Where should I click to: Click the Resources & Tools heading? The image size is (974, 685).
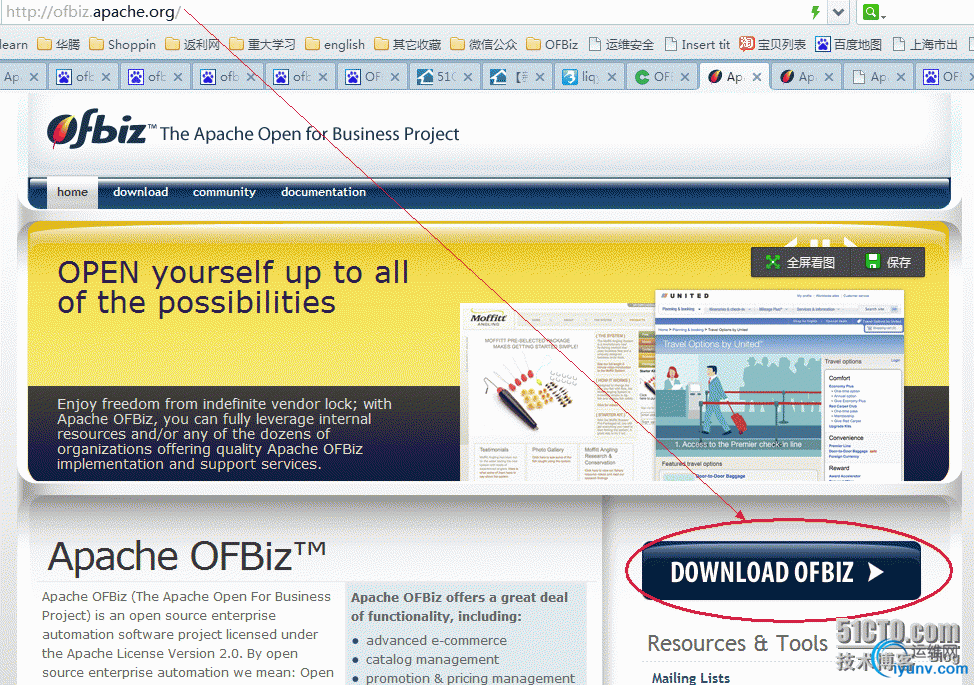pyautogui.click(x=737, y=643)
